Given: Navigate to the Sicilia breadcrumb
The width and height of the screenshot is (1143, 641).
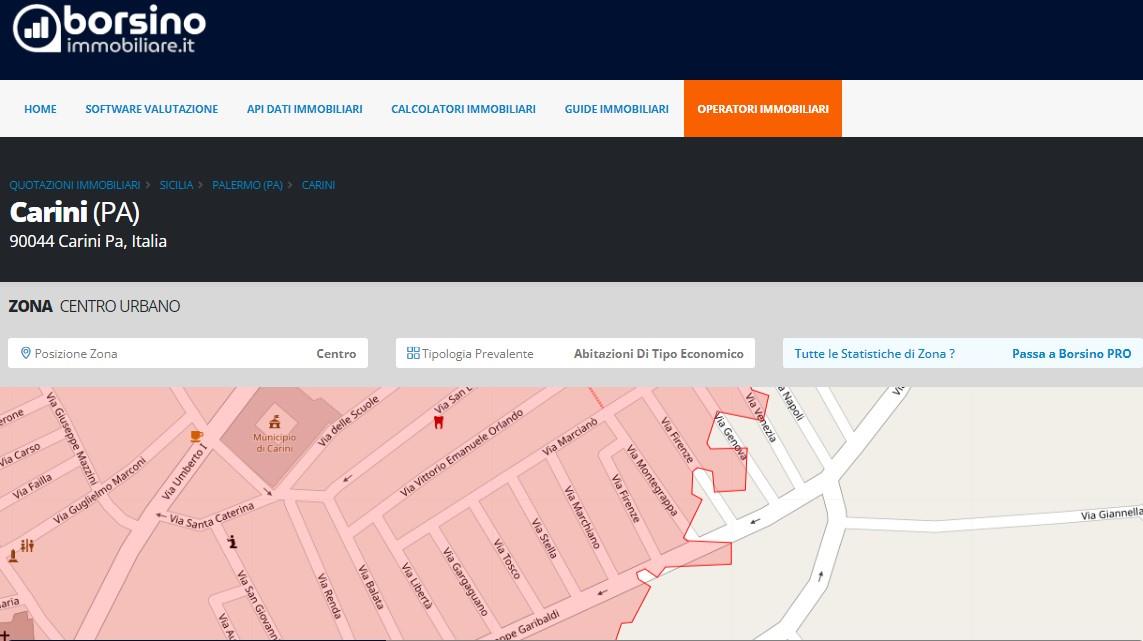Looking at the screenshot, I should (176, 185).
